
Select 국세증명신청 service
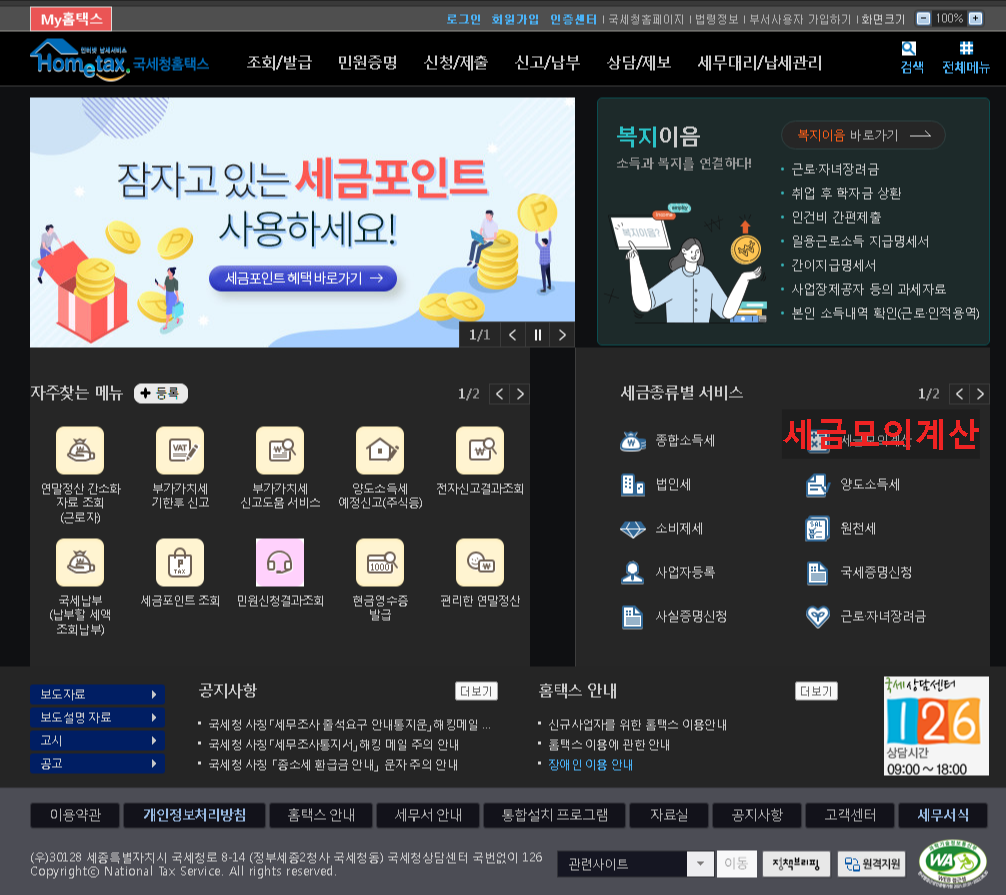point(859,572)
